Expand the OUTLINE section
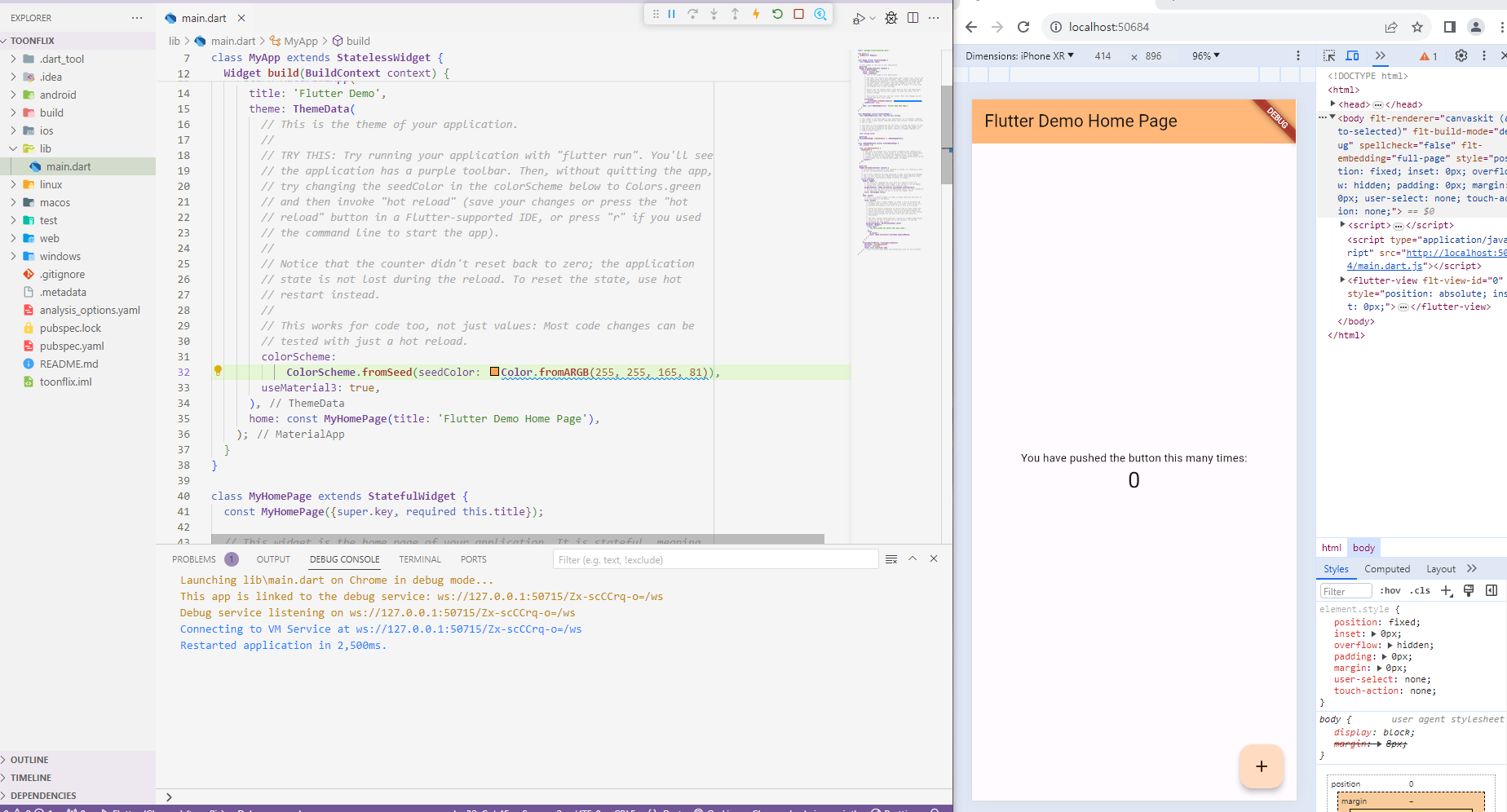The image size is (1507, 812). pyautogui.click(x=29, y=760)
